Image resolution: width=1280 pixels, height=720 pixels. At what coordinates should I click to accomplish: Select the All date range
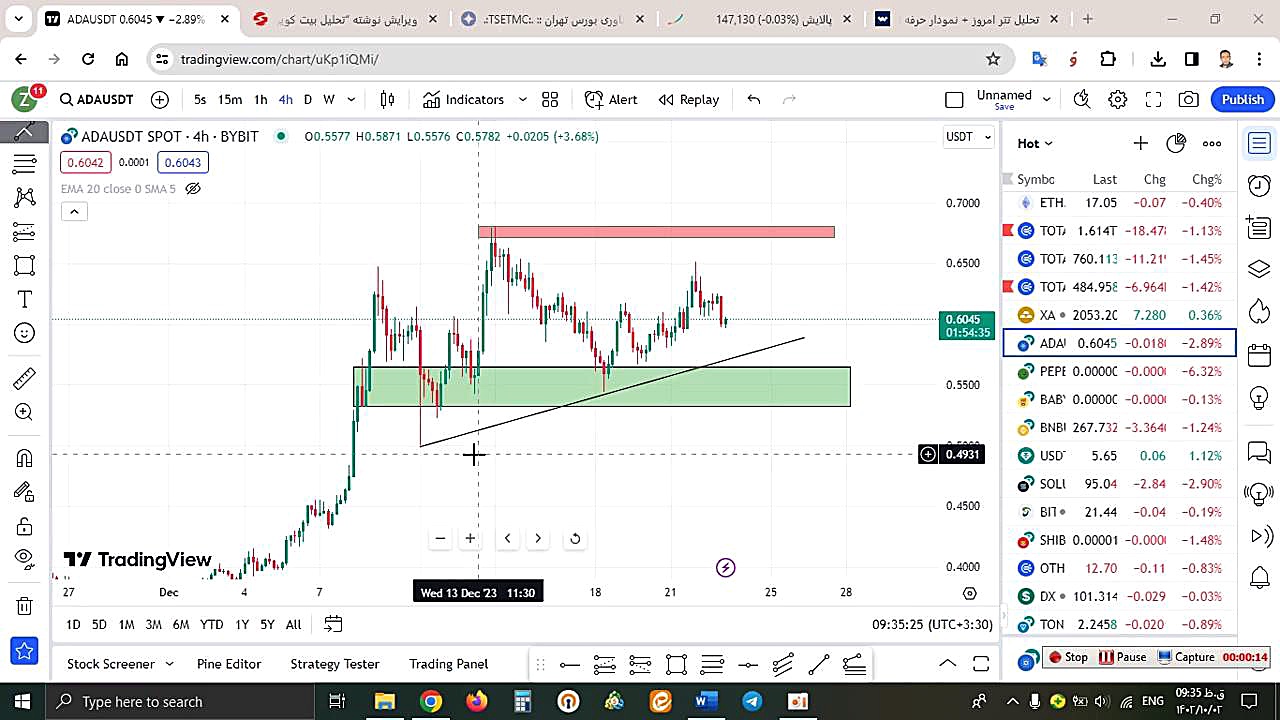point(293,624)
